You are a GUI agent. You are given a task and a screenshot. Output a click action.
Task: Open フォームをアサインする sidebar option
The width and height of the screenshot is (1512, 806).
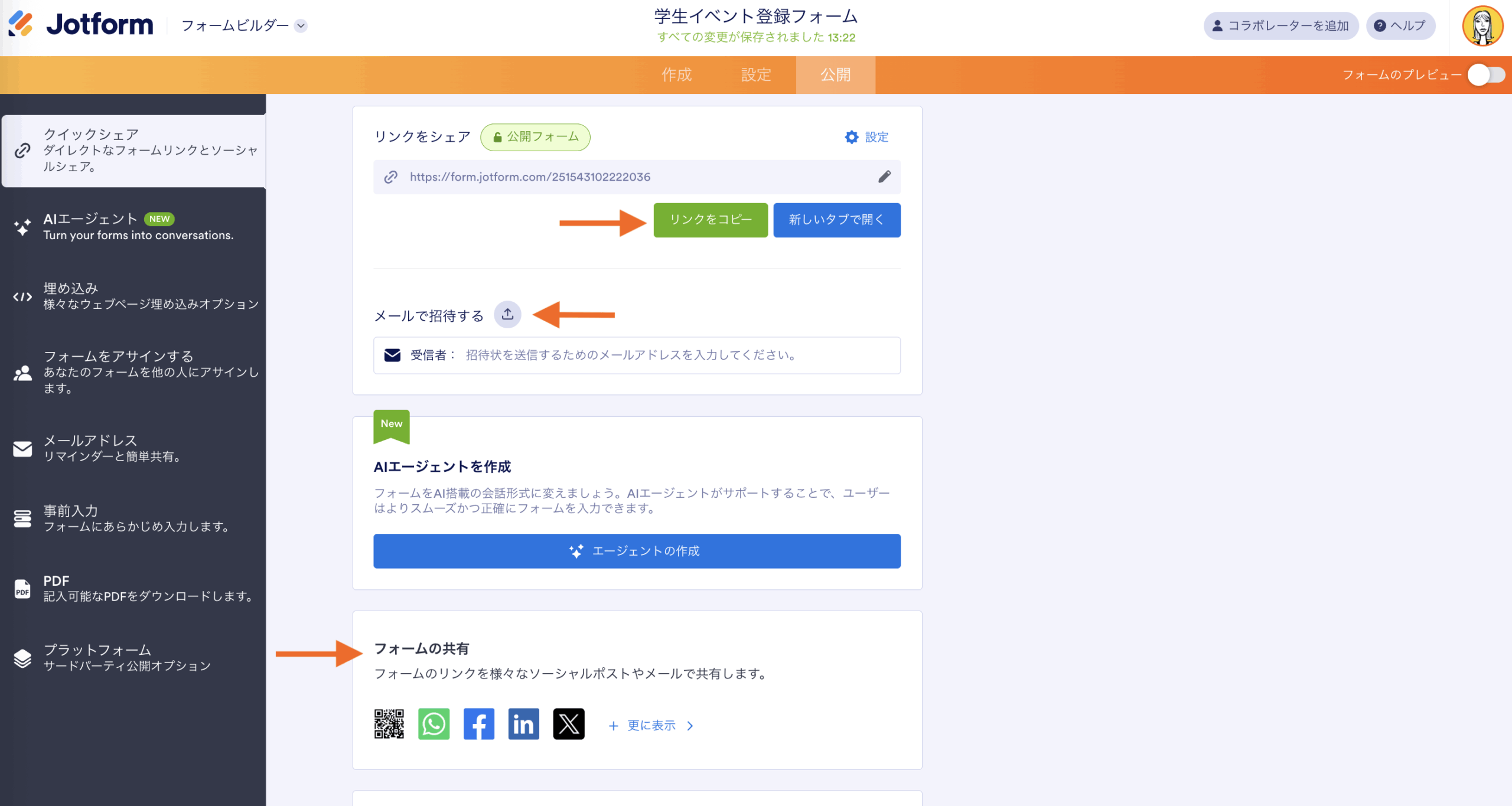(x=134, y=372)
